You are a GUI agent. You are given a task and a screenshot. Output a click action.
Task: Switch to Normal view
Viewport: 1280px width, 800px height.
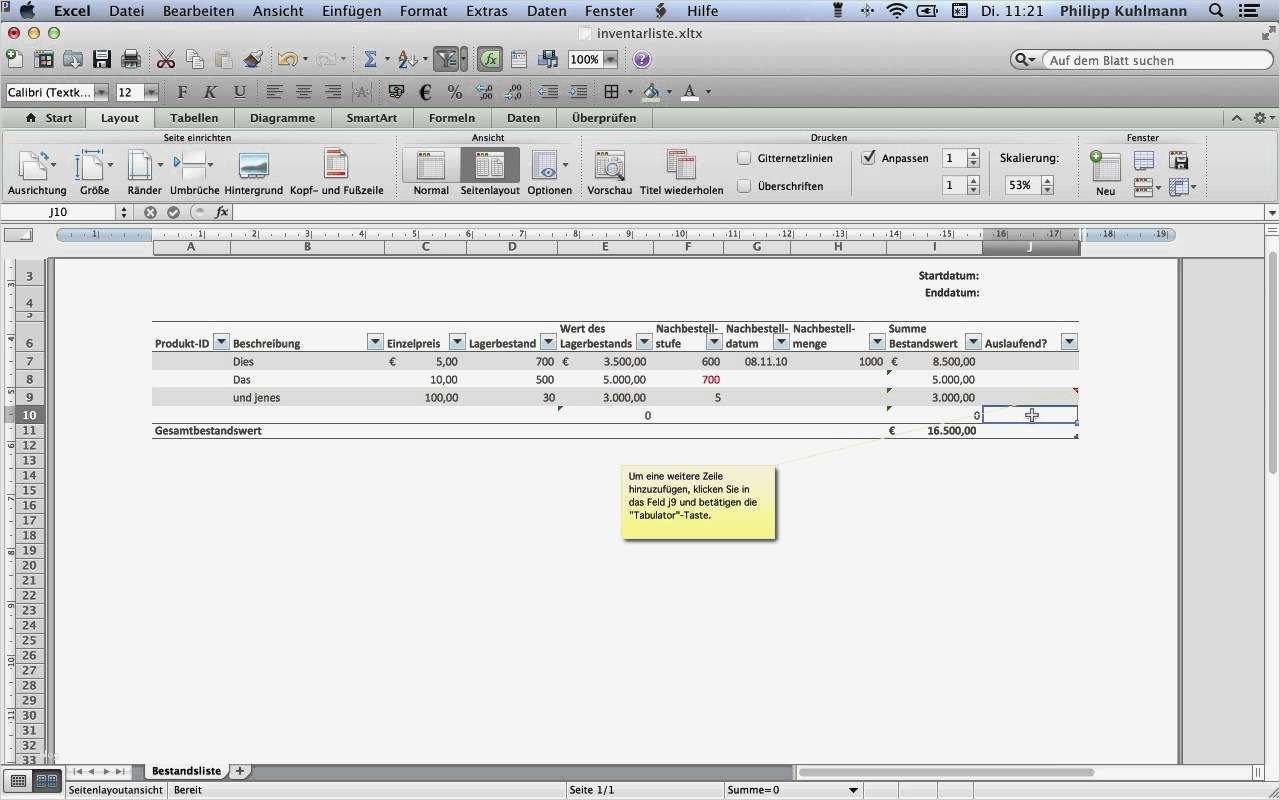[431, 172]
